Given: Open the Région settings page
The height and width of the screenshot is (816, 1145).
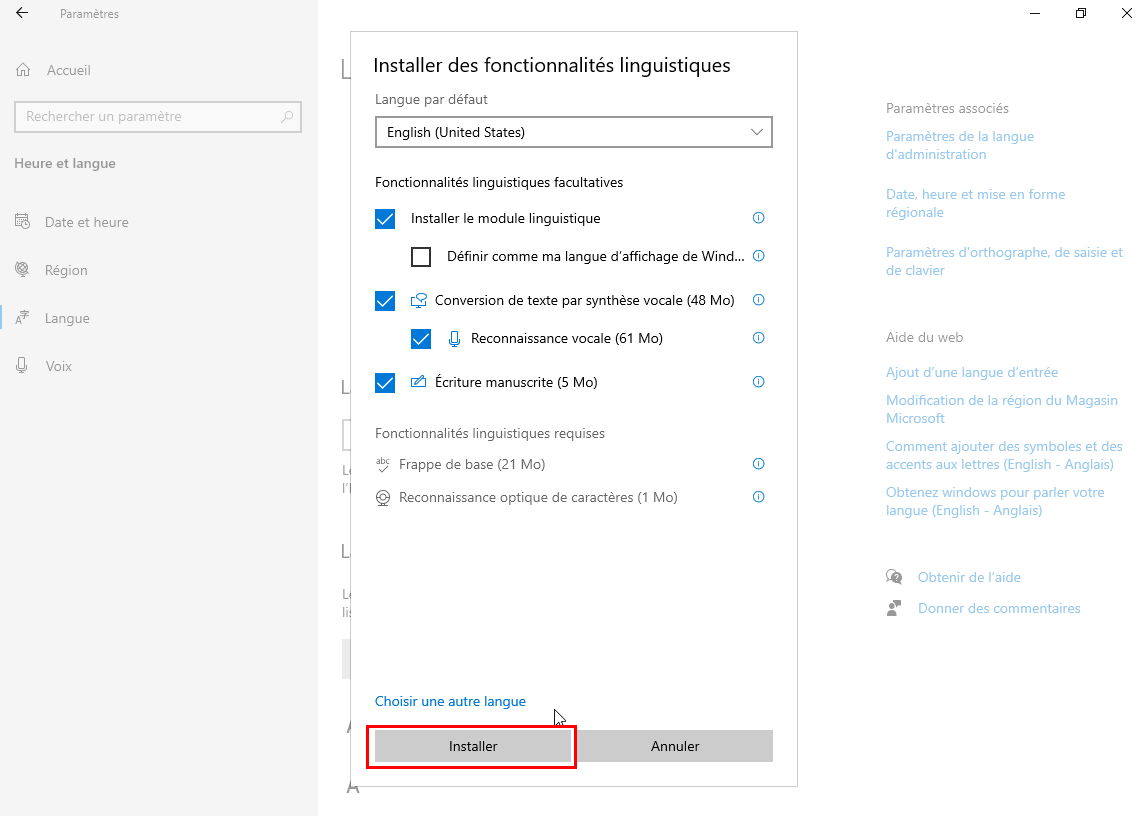Looking at the screenshot, I should pos(66,270).
